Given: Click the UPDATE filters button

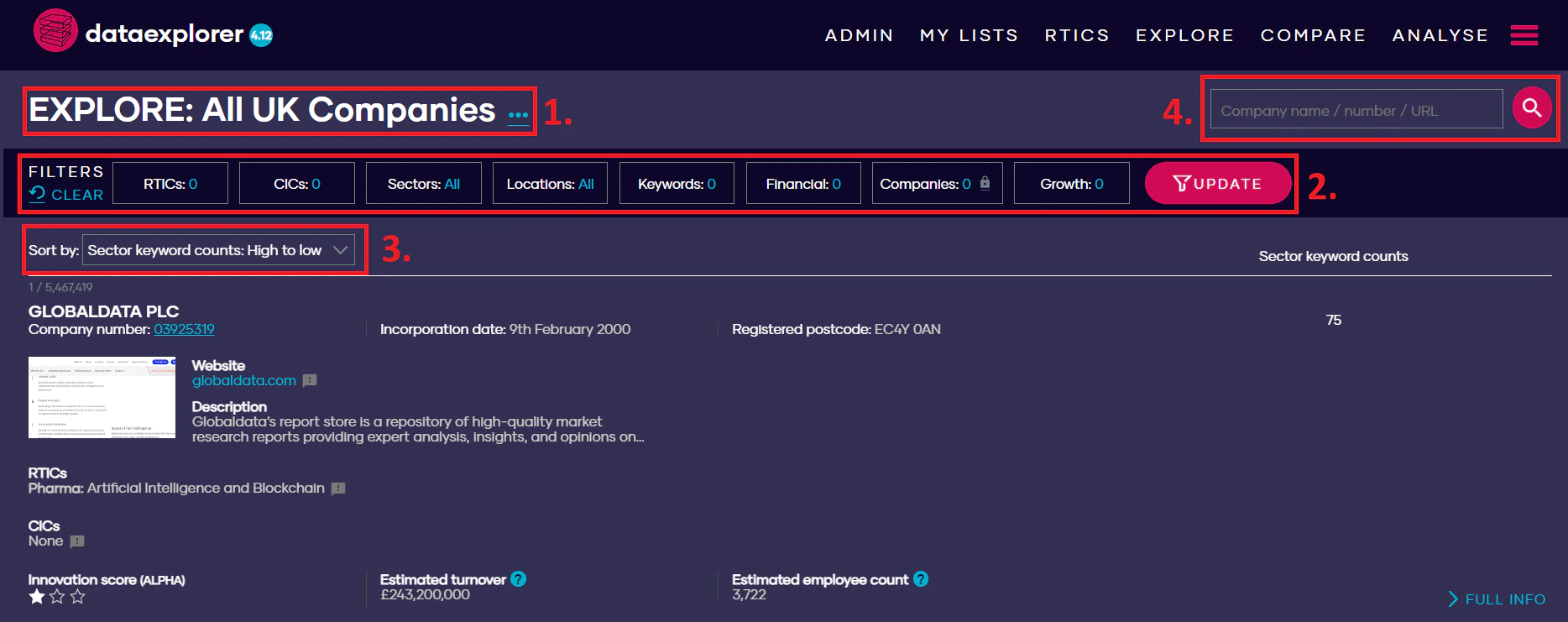Looking at the screenshot, I should [1218, 183].
